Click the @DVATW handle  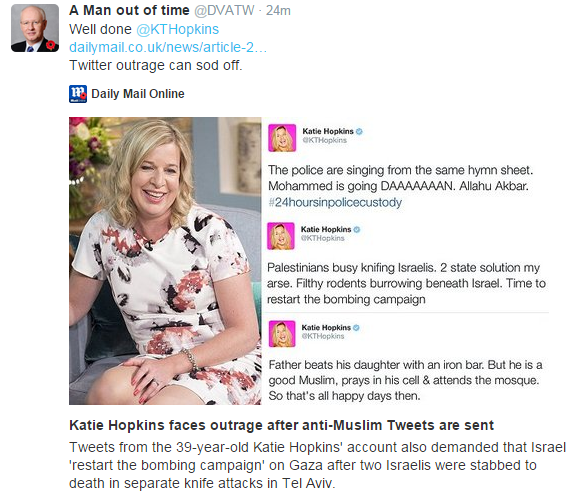224,11
